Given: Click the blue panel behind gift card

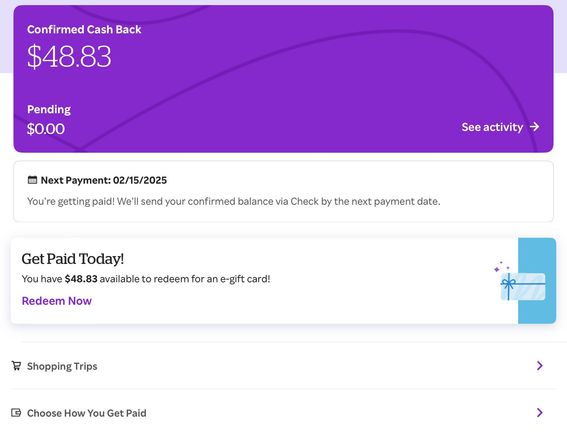Looking at the screenshot, I should pyautogui.click(x=537, y=281).
